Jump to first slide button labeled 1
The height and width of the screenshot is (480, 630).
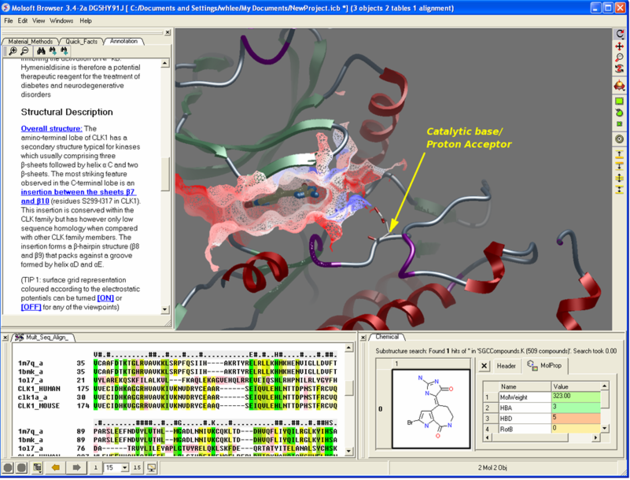pyautogui.click(x=96, y=468)
